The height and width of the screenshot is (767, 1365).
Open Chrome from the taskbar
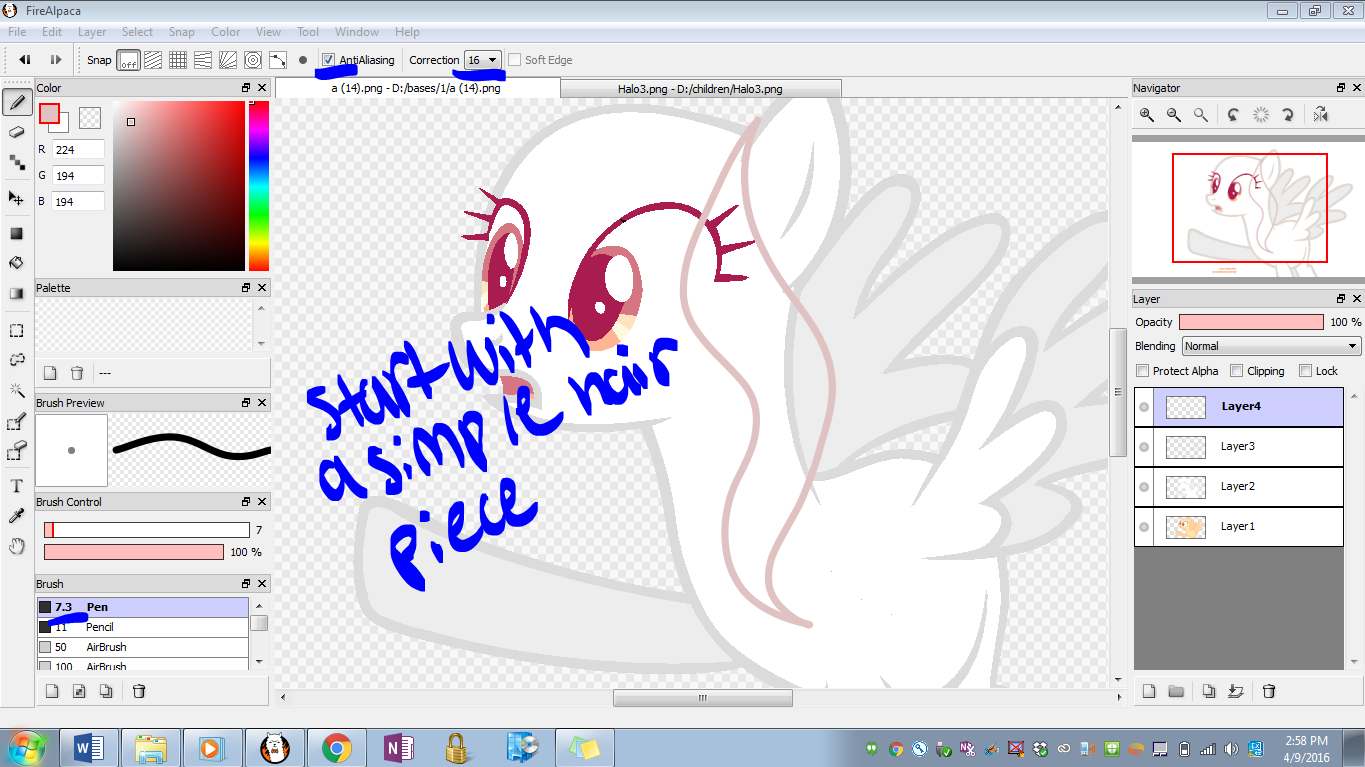click(336, 748)
